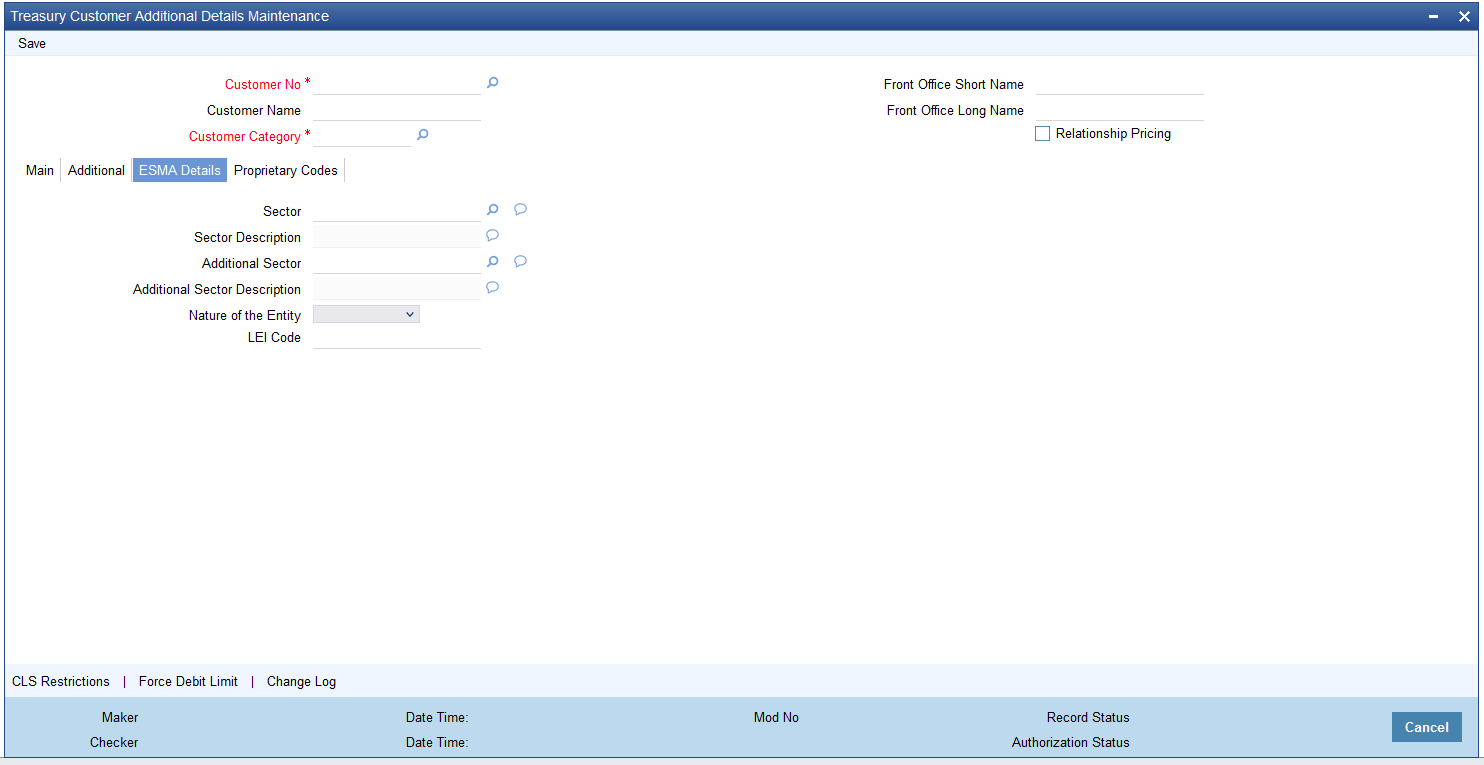Image resolution: width=1484 pixels, height=765 pixels.
Task: Open the Additional Sector comment bubble icon
Action: coord(520,262)
